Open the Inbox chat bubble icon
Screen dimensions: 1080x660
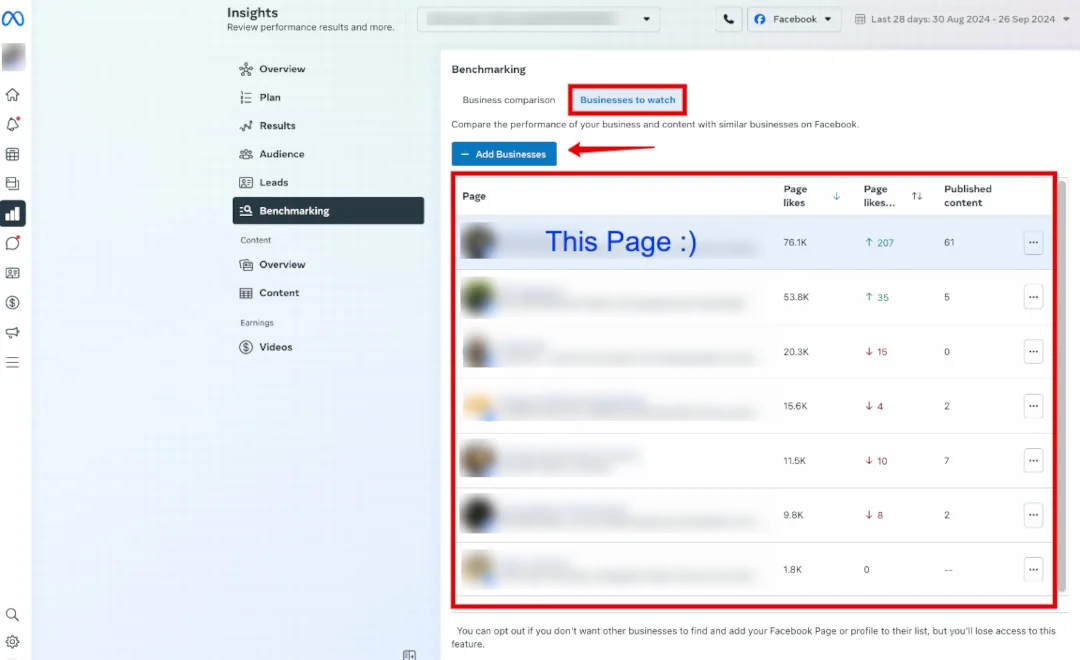[x=12, y=243]
